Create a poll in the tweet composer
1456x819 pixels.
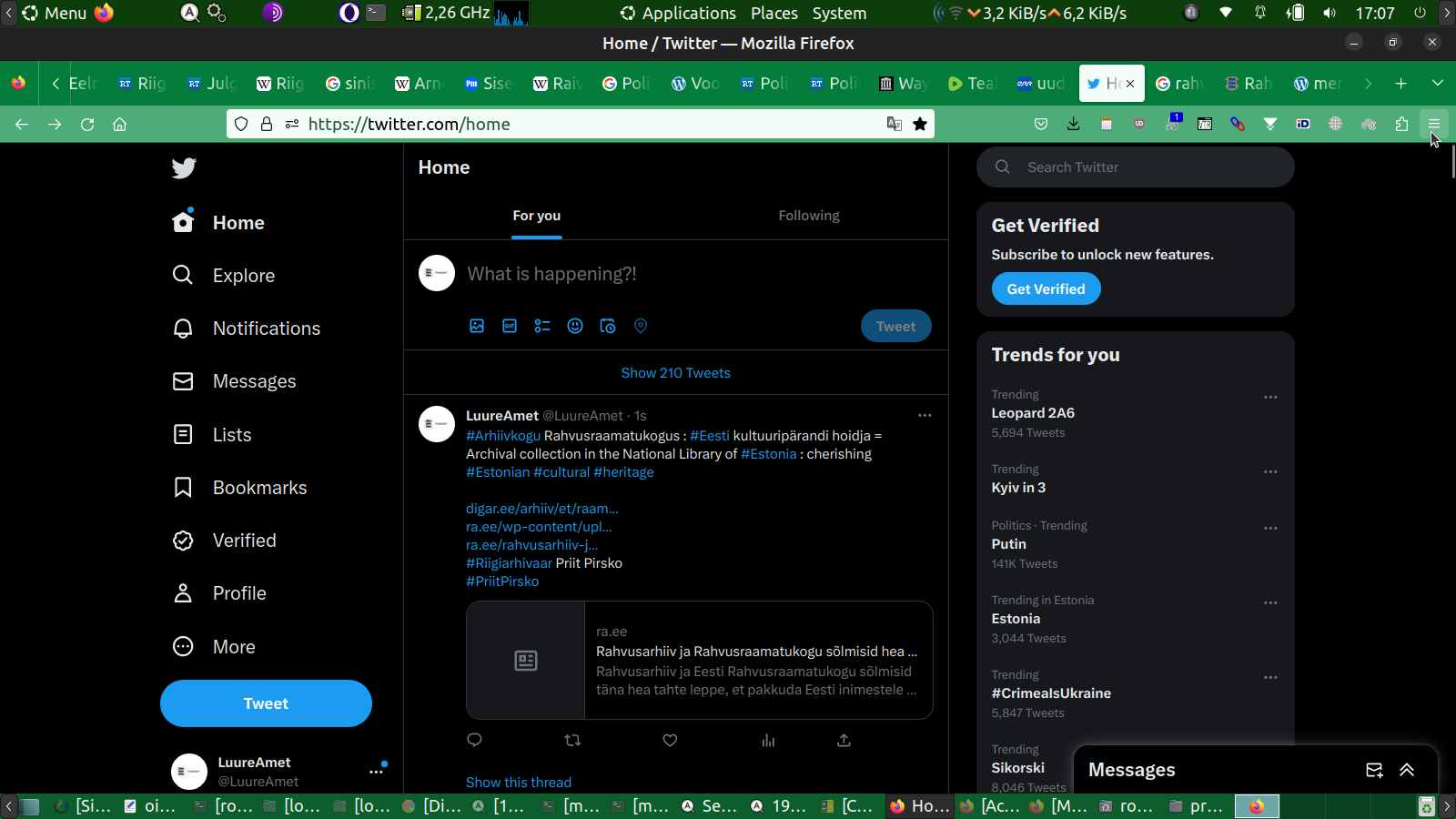542,326
